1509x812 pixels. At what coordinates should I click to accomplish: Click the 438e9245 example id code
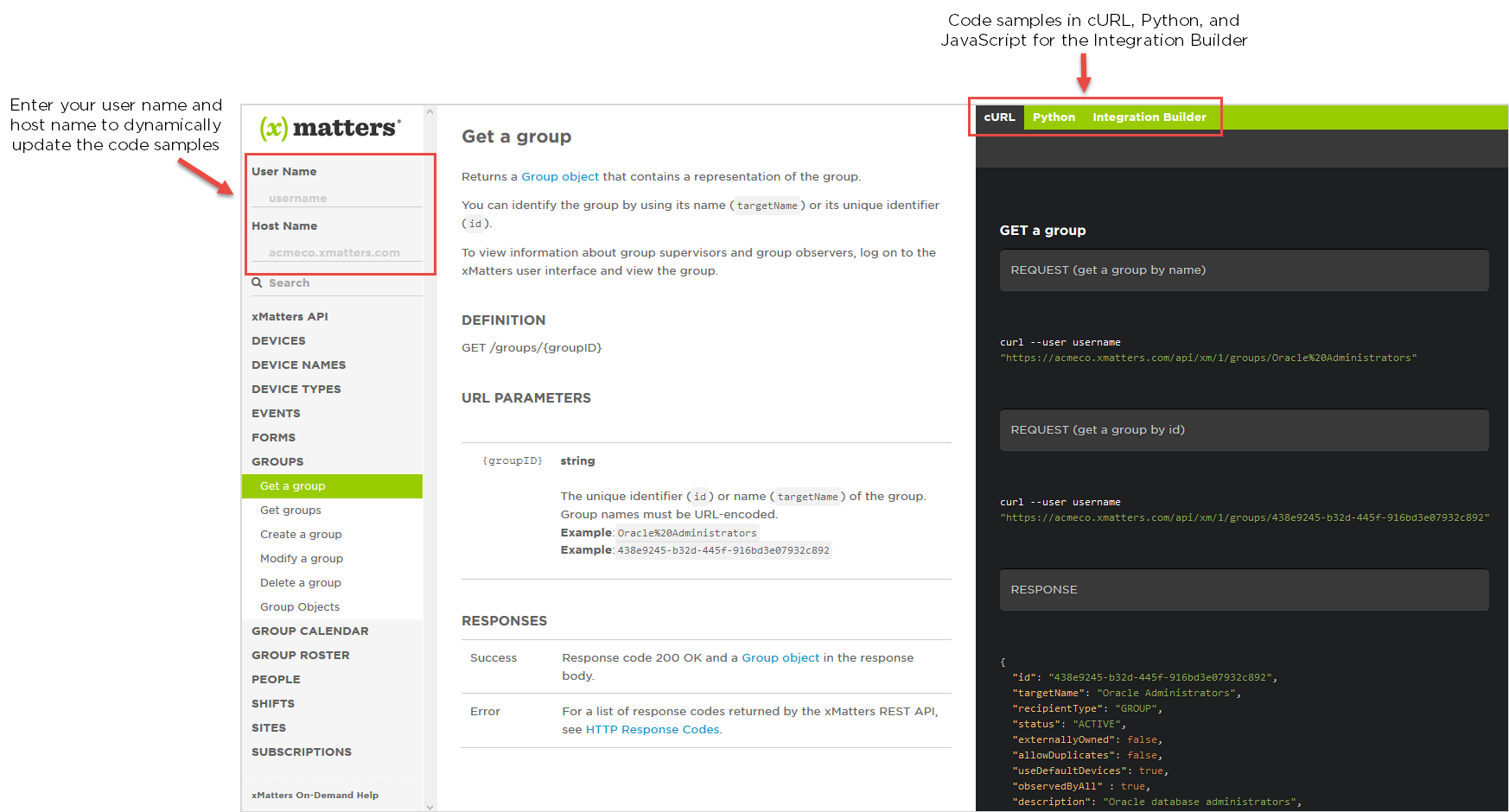tap(723, 550)
